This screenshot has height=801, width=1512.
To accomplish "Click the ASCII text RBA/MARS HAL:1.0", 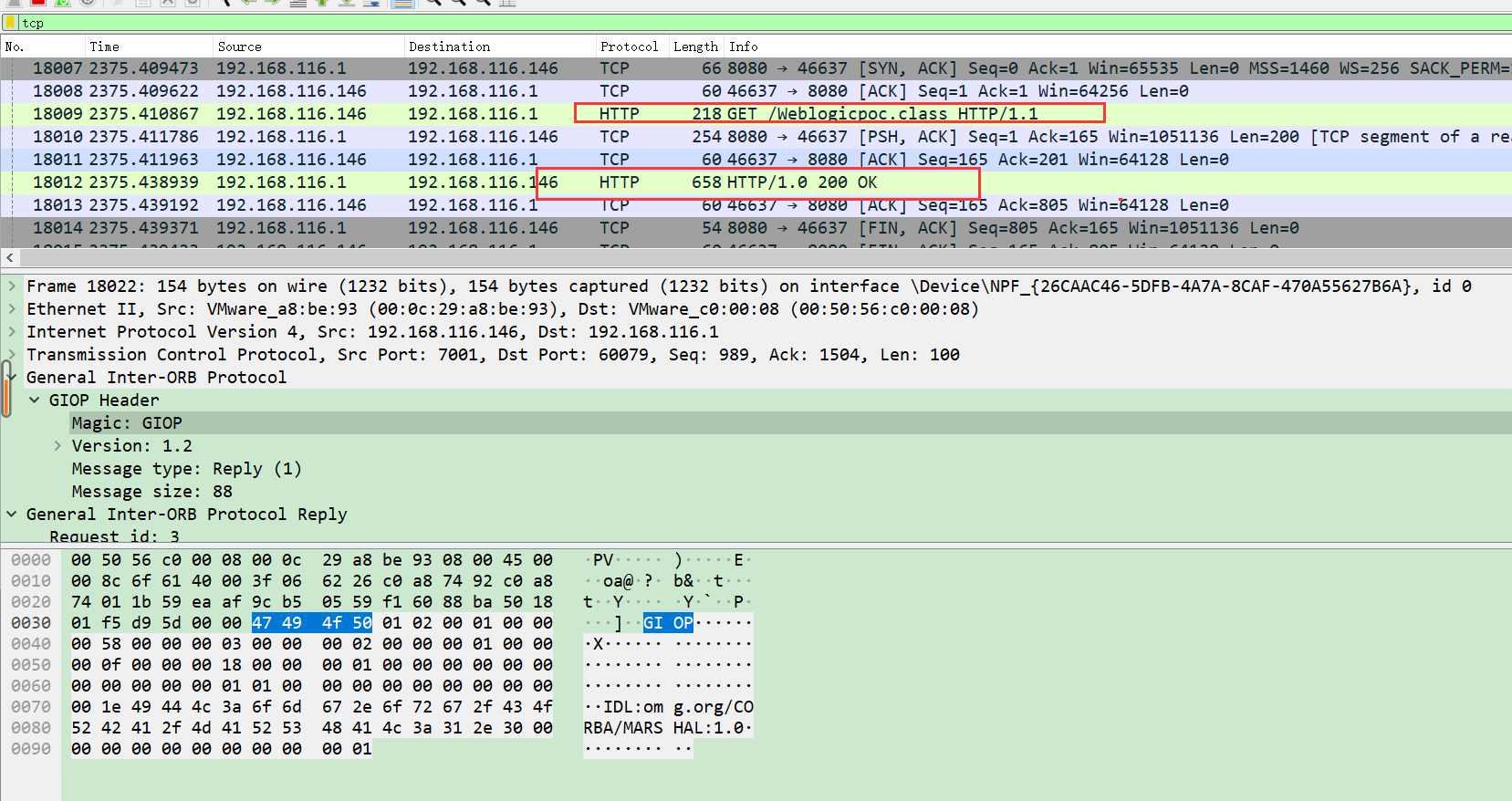I will pos(668,728).
